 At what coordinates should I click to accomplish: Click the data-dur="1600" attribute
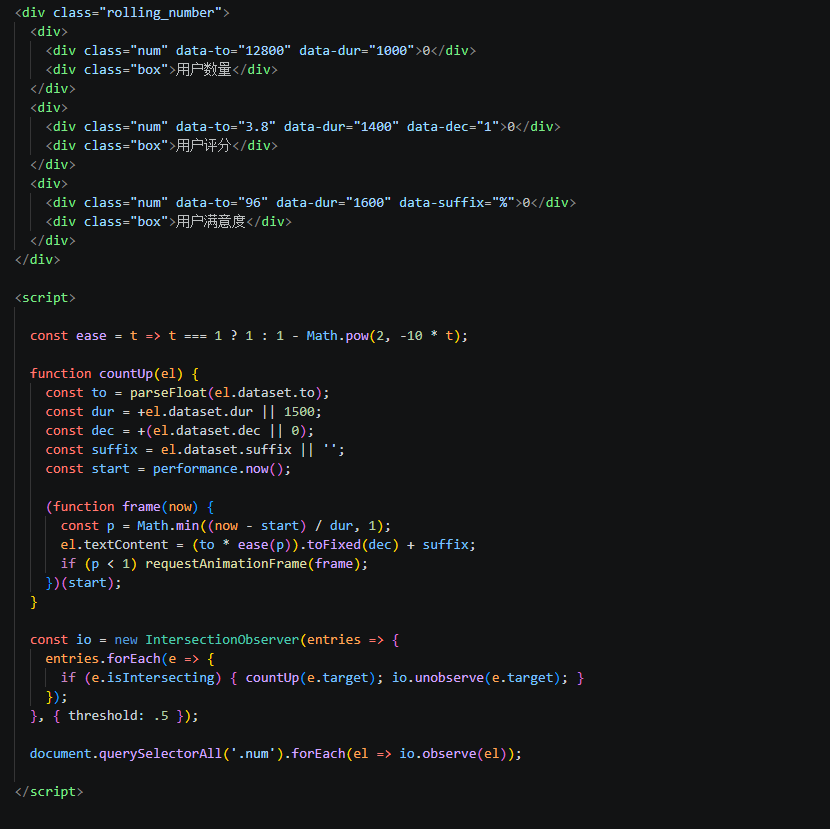coord(333,203)
